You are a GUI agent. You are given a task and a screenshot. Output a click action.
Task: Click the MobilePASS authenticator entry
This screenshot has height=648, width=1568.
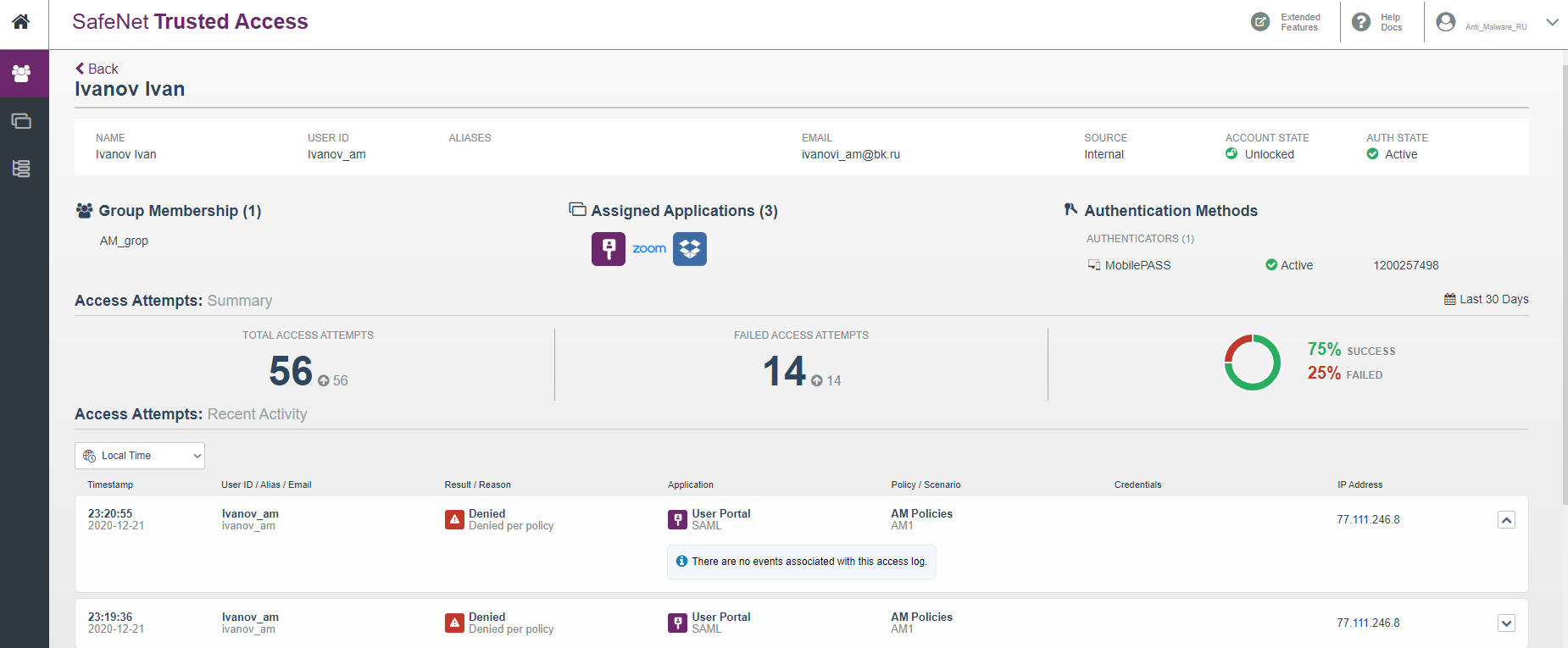1137,265
